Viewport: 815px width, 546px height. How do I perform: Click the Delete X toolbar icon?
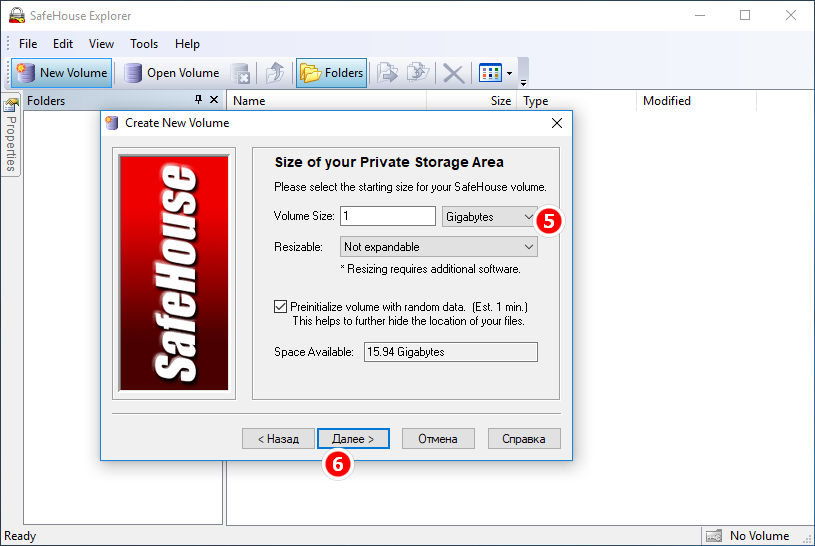[x=453, y=73]
